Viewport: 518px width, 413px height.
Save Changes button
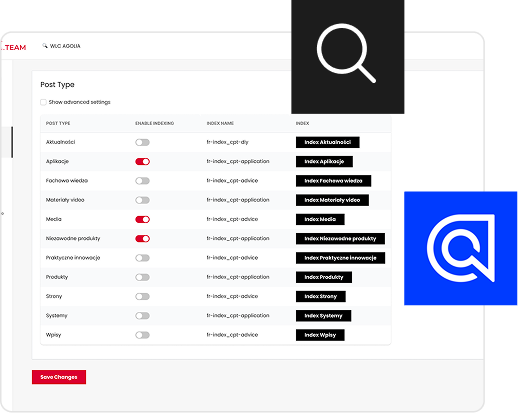coord(59,377)
